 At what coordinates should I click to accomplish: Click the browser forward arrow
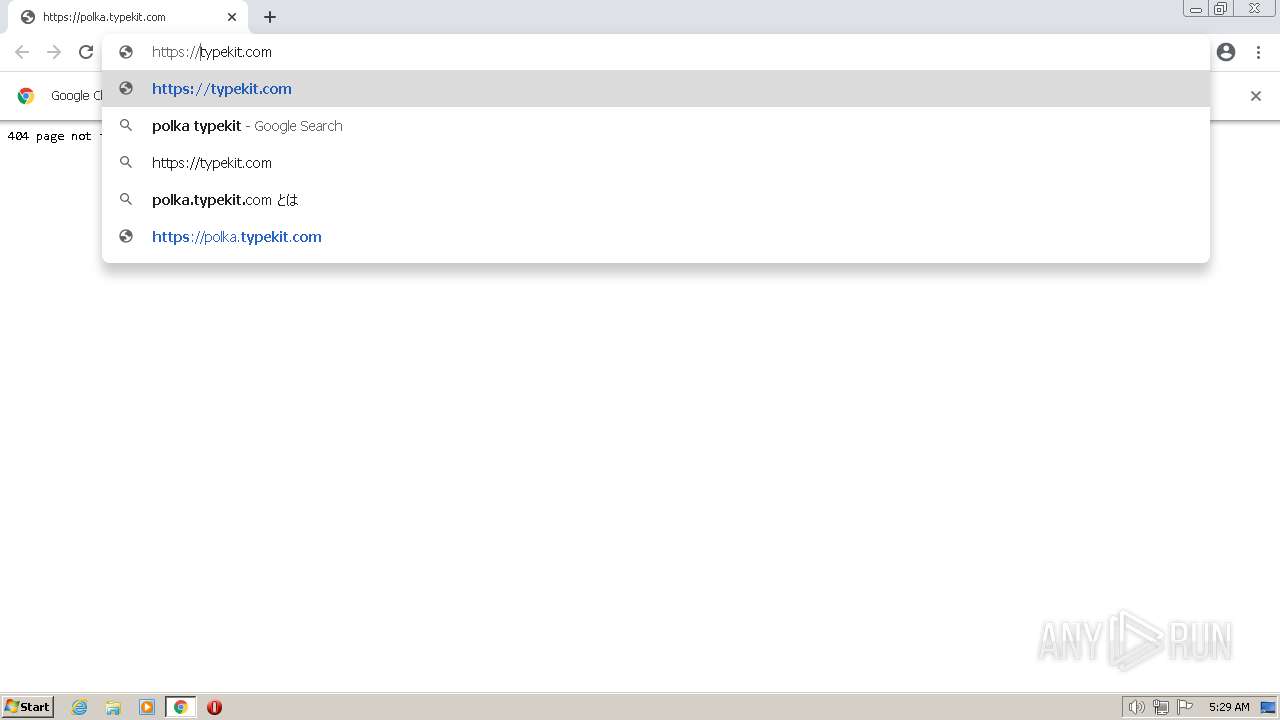coord(54,52)
